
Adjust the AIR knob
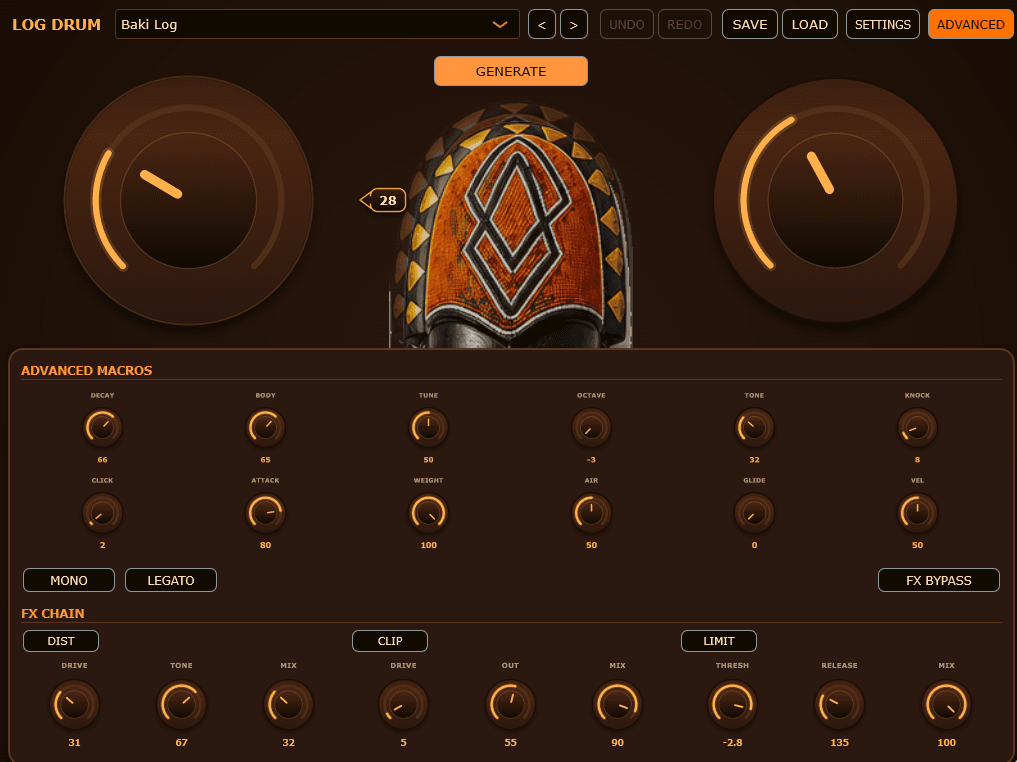[x=591, y=513]
